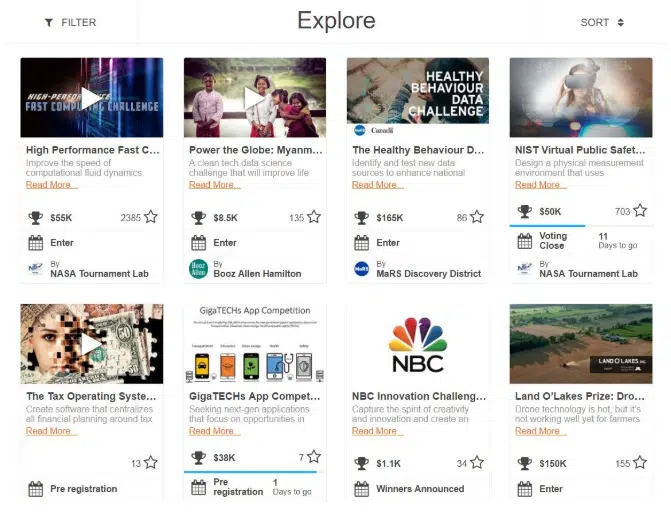Image resolution: width=671 pixels, height=515 pixels.
Task: Click Enter on the Land O'Lakes card
Action: point(551,489)
